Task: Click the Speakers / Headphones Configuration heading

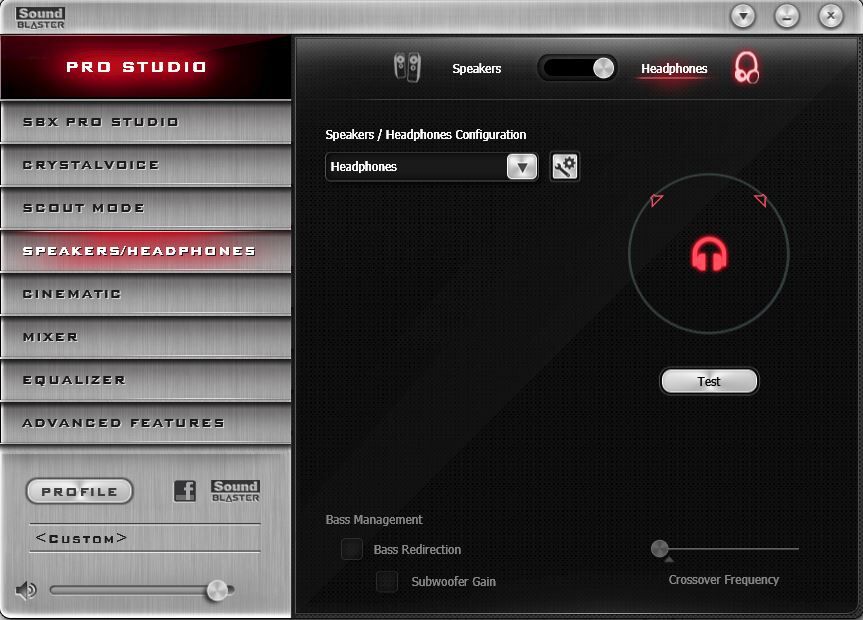Action: [425, 134]
